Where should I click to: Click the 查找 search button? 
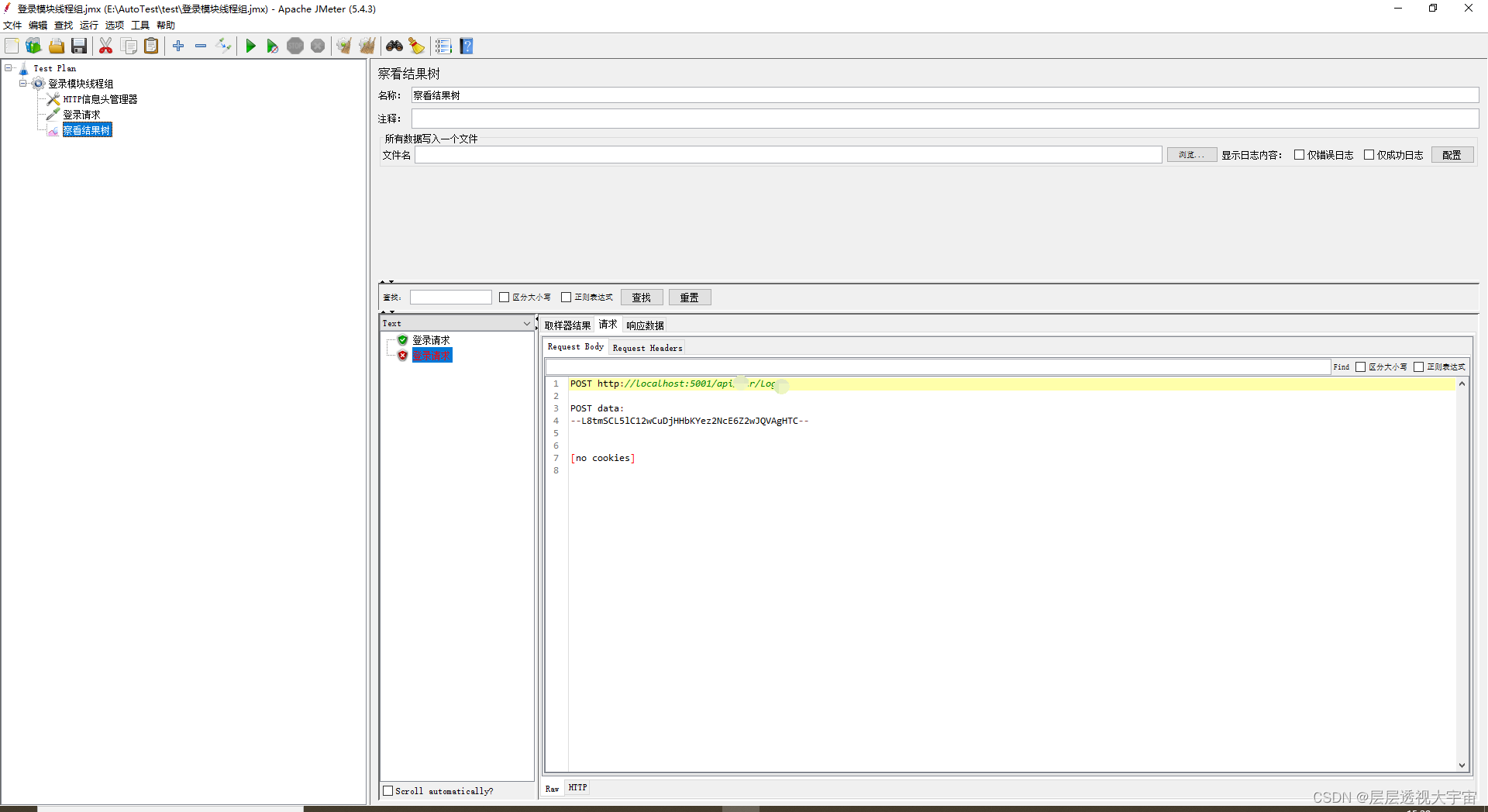(642, 298)
